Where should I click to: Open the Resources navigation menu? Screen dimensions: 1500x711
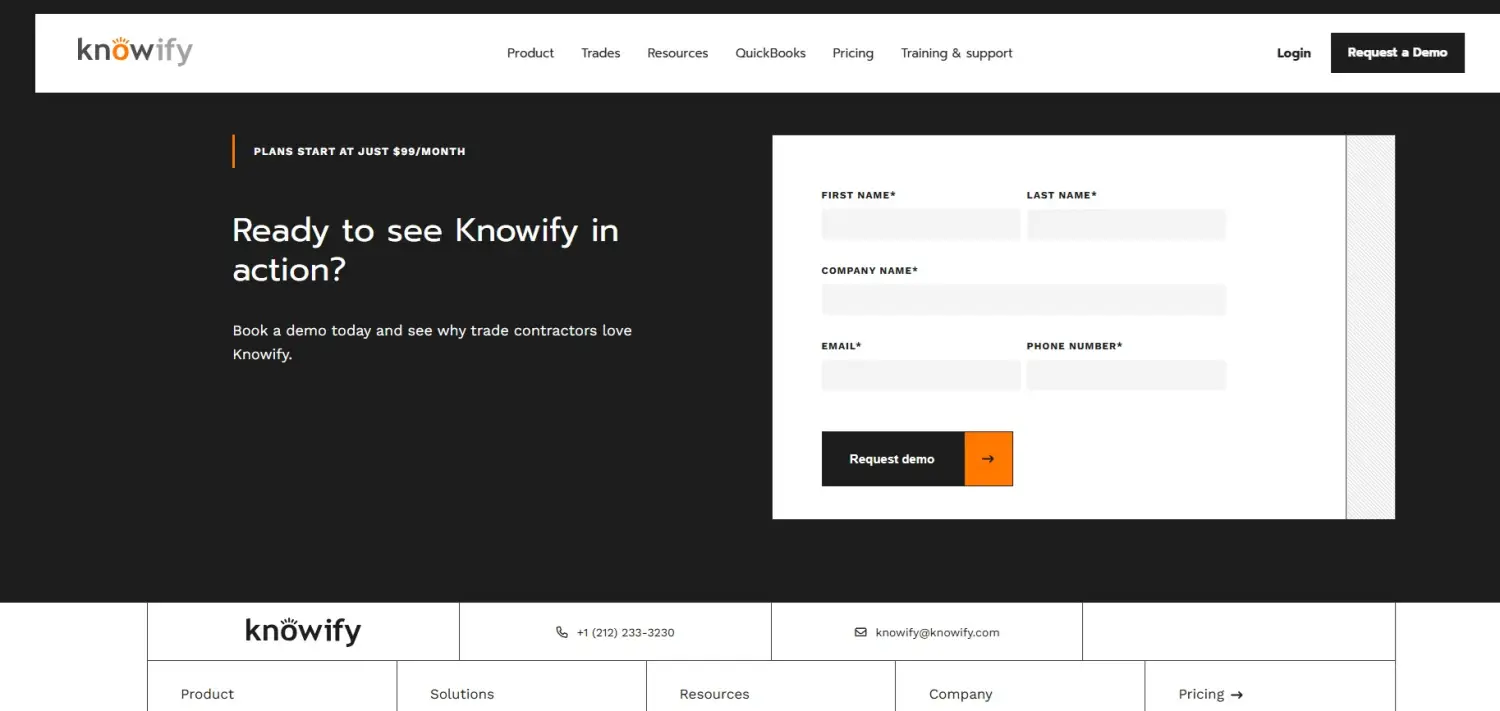pyautogui.click(x=677, y=53)
